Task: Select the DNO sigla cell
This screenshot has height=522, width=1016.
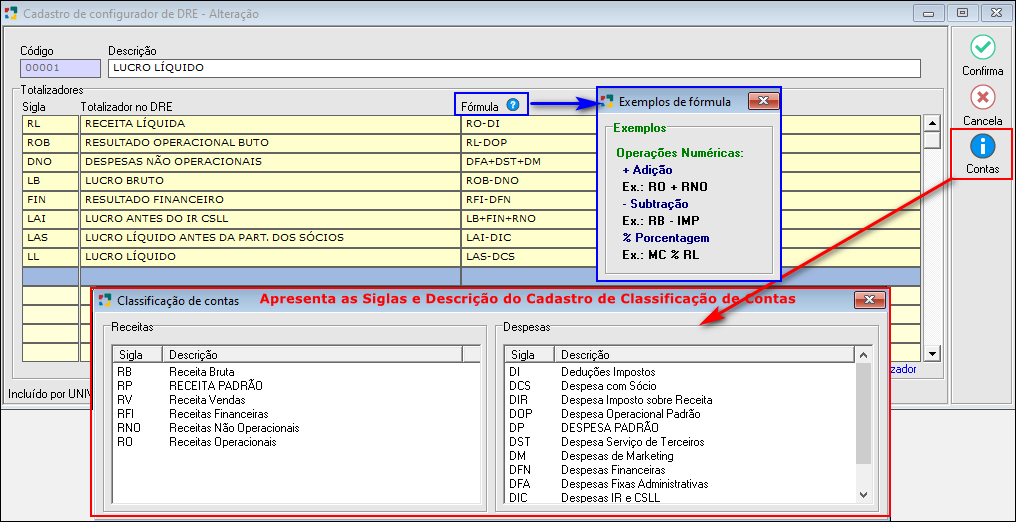Action: tap(50, 161)
